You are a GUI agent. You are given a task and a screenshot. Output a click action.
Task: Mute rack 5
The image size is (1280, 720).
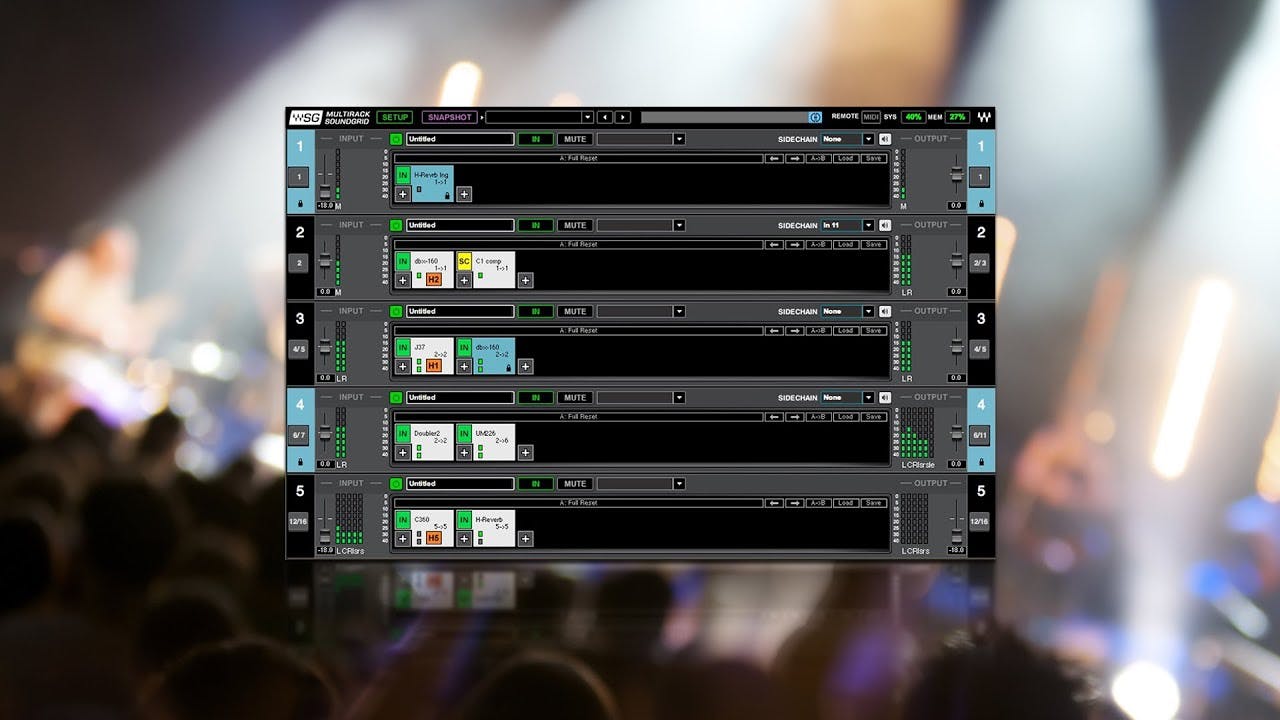573,483
